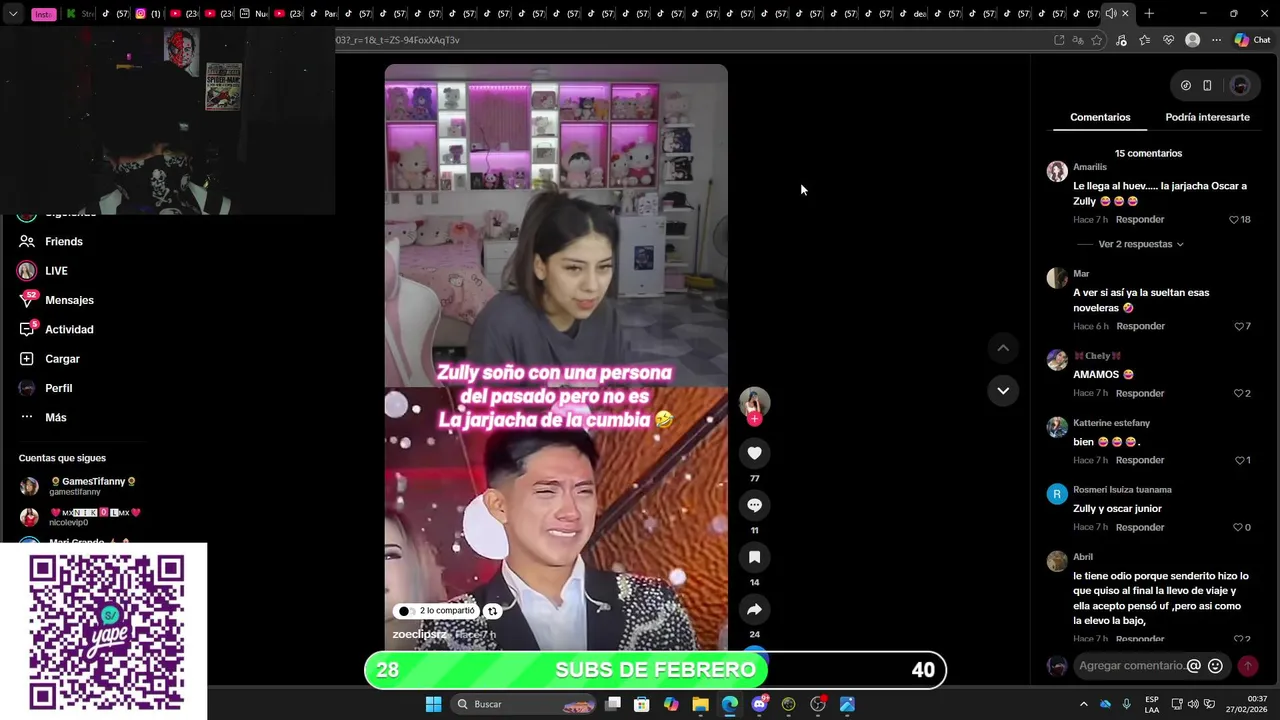Reply to Chely's AMAMOS comment

(x=1140, y=393)
